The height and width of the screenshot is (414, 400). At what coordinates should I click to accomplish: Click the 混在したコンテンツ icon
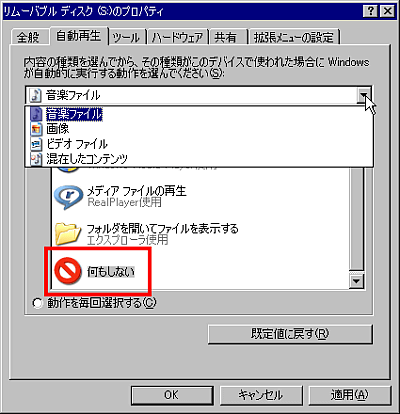tap(36, 159)
